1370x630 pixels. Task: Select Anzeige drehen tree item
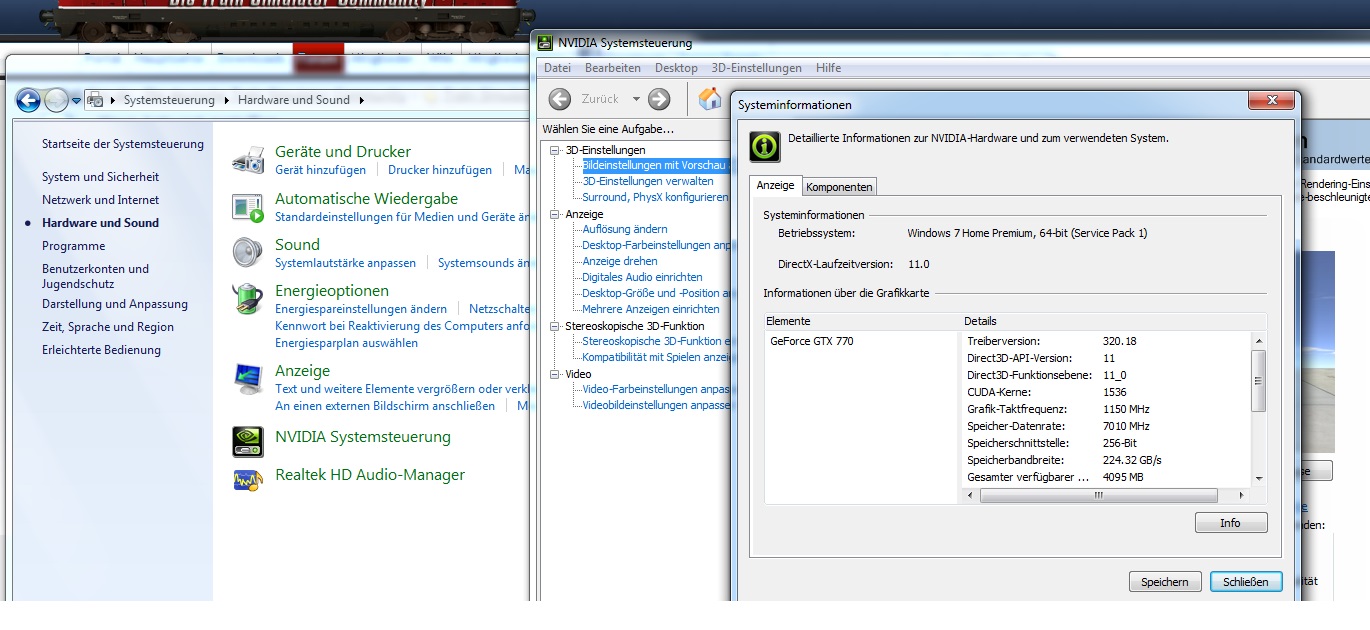point(620,261)
